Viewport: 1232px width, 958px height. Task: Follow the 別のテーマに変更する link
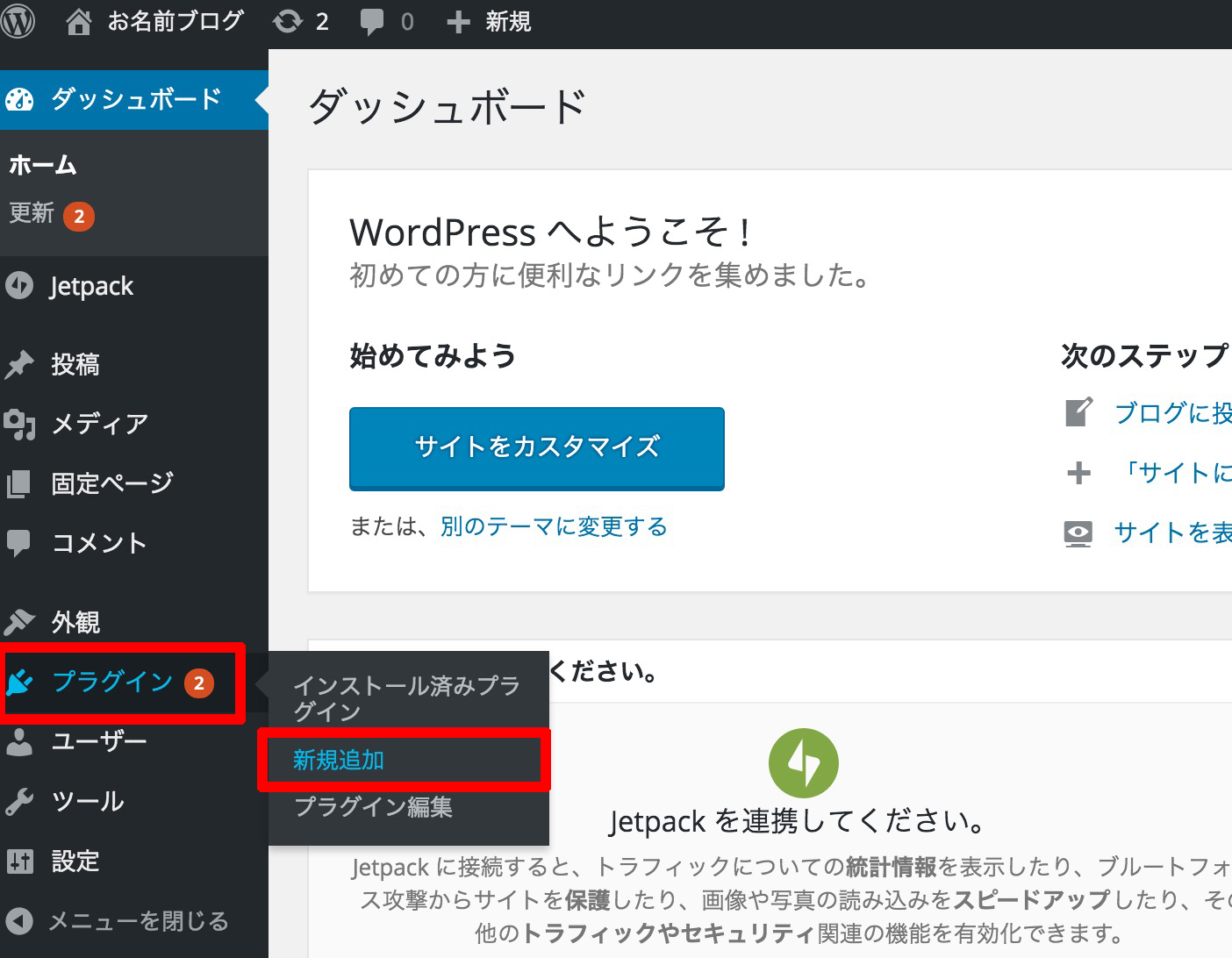(554, 526)
